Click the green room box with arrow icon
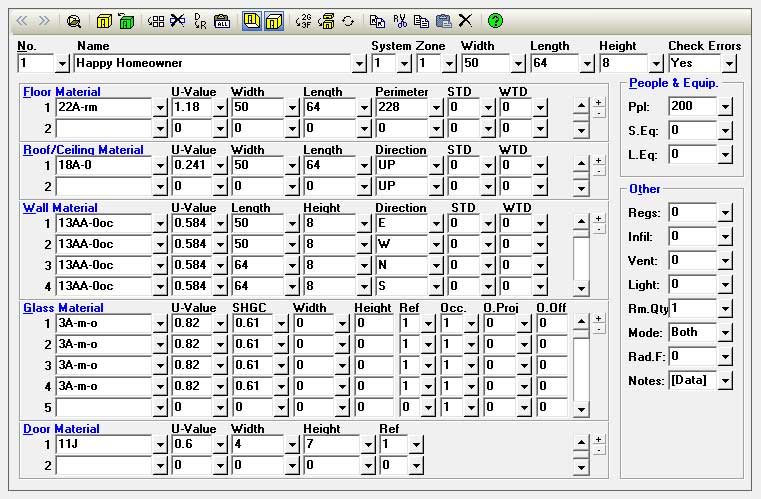This screenshot has width=761, height=499. click(x=126, y=21)
